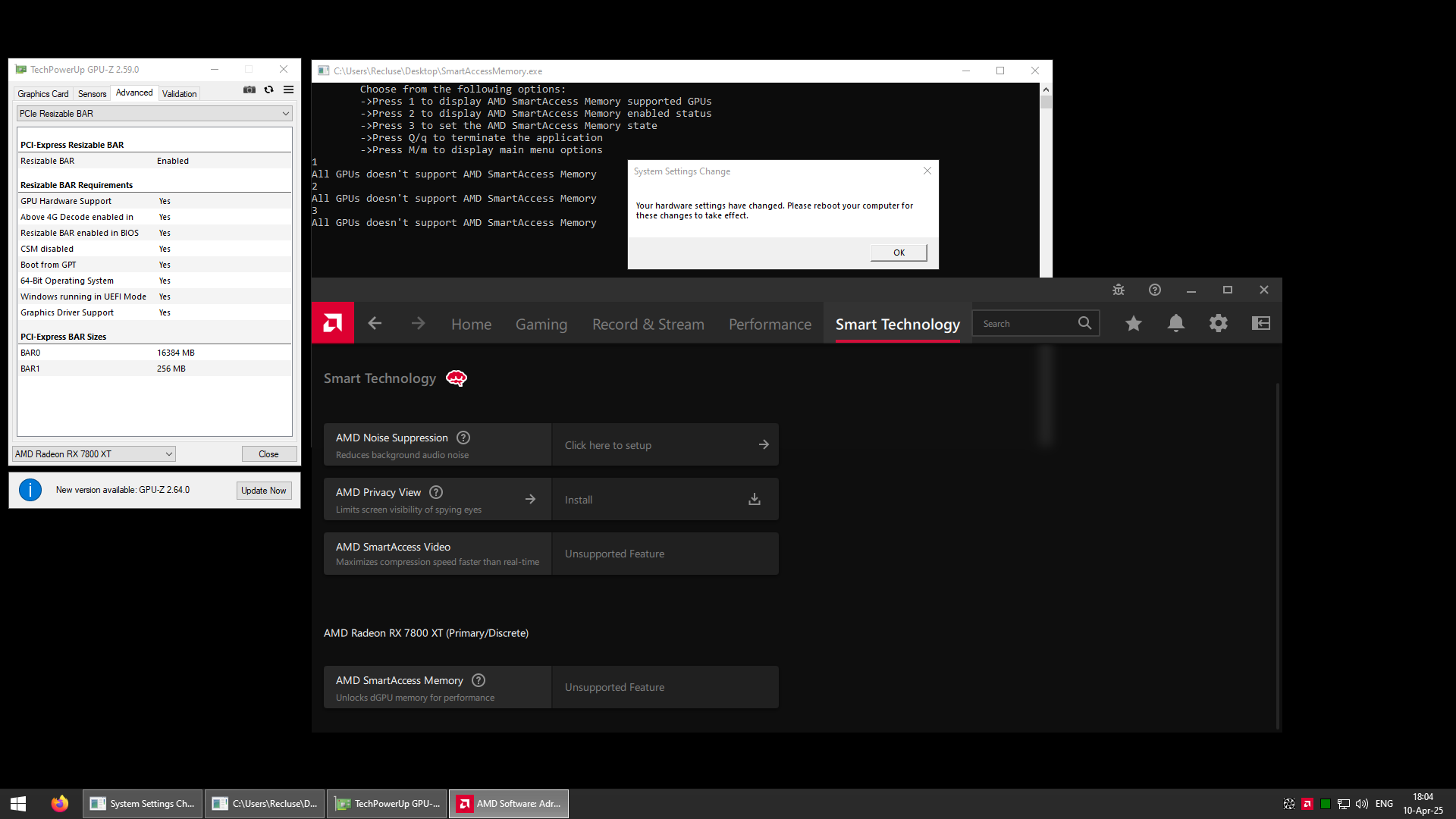The image size is (1456, 819).
Task: Expand AMD Privacy View arrow
Action: (x=530, y=499)
